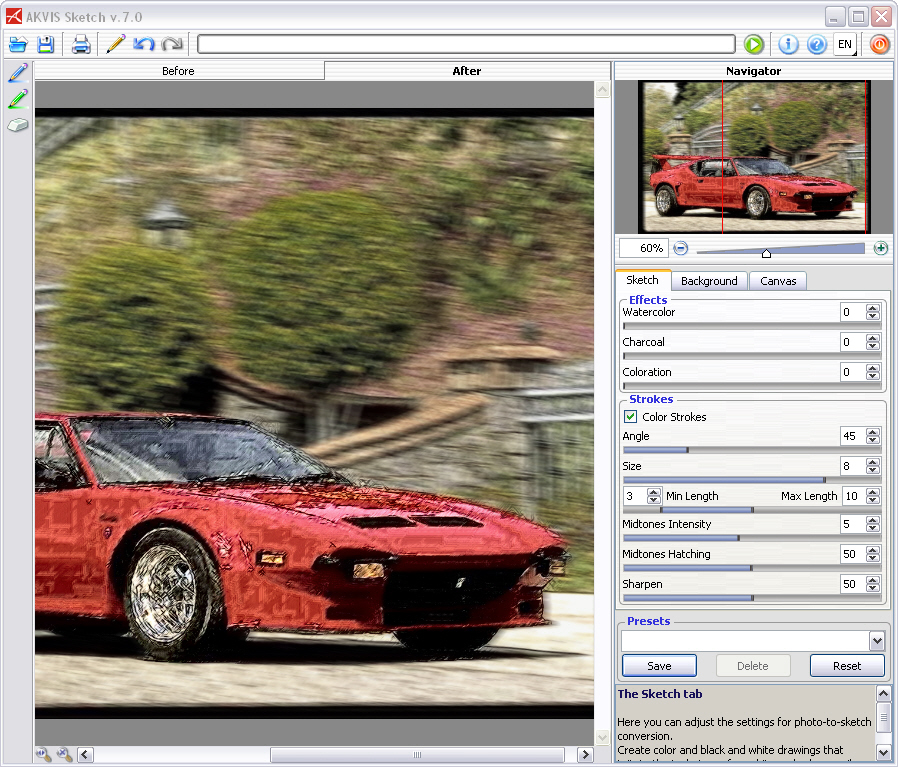The image size is (898, 767).
Task: Click the Save floppy disk icon
Action: pyautogui.click(x=46, y=44)
